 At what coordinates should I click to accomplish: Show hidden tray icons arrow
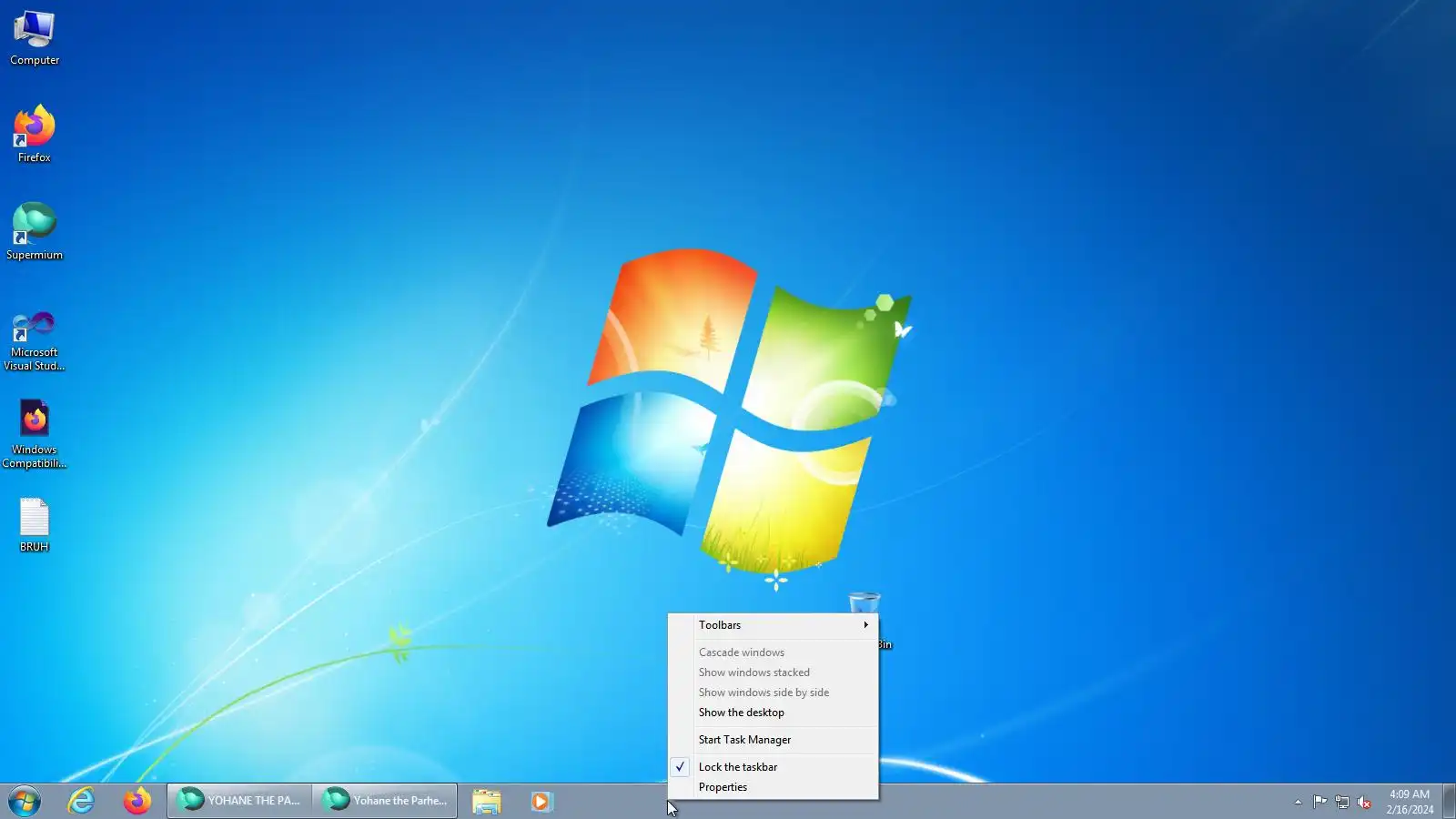[1298, 802]
